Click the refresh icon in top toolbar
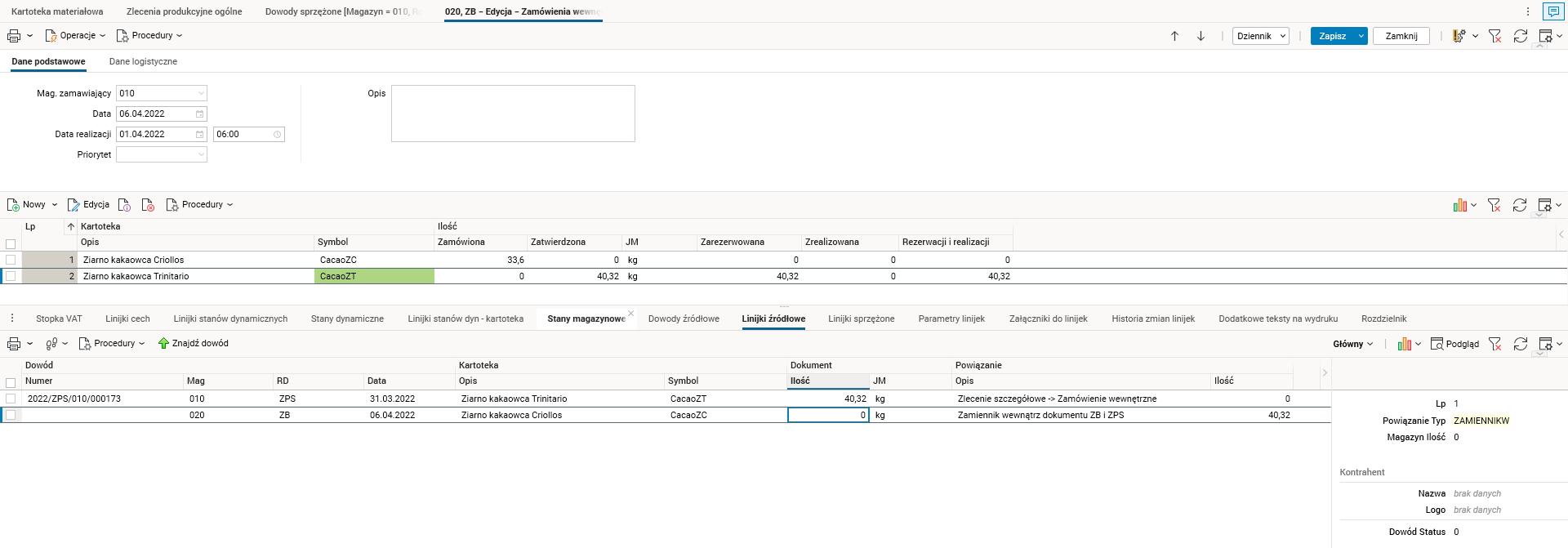1568x548 pixels. [1520, 36]
